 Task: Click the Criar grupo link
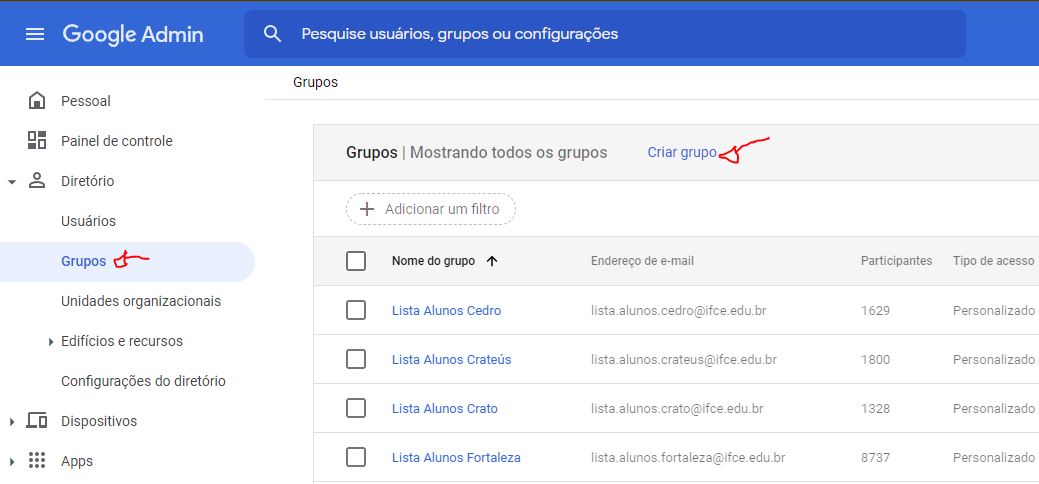pos(682,152)
